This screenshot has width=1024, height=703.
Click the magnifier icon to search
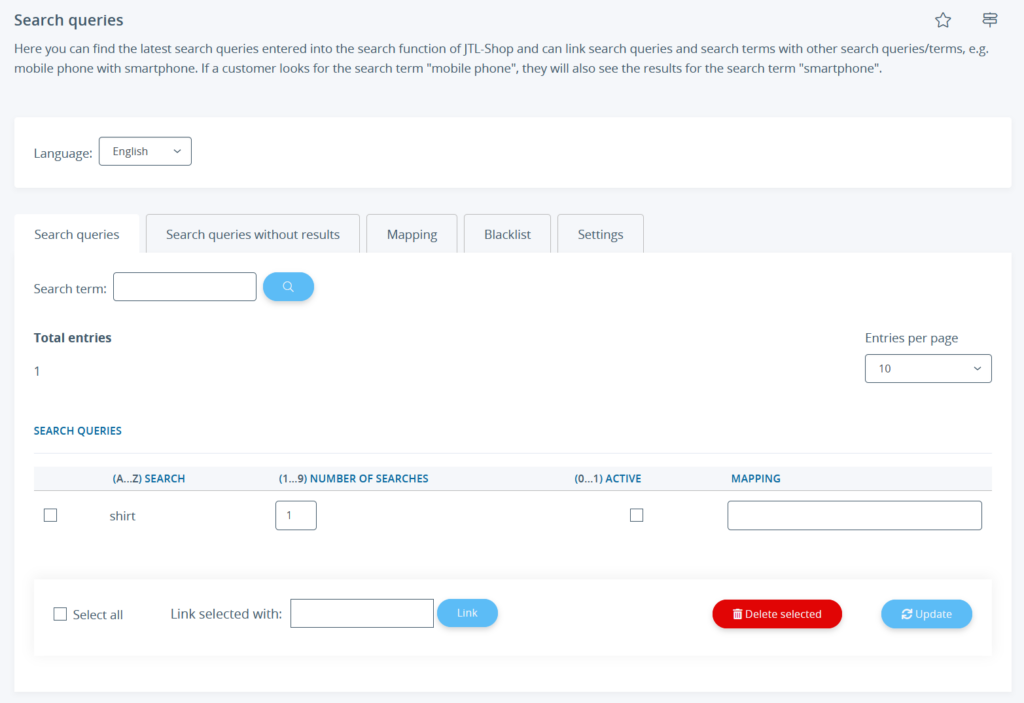point(288,286)
